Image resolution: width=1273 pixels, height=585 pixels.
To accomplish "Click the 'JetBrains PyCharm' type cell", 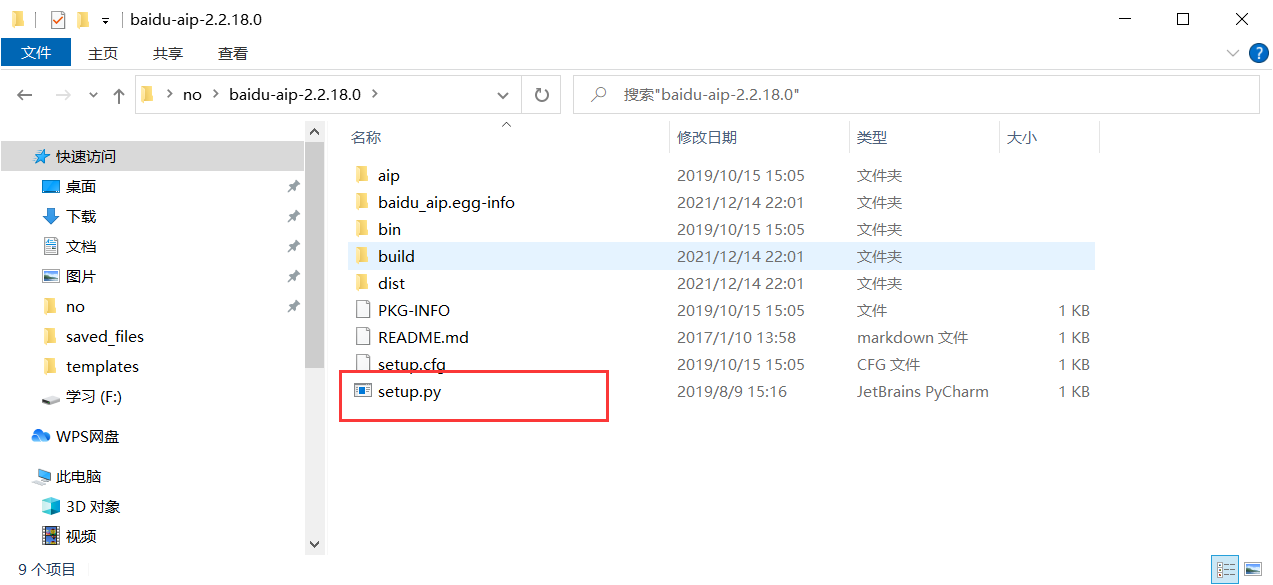I will (922, 391).
